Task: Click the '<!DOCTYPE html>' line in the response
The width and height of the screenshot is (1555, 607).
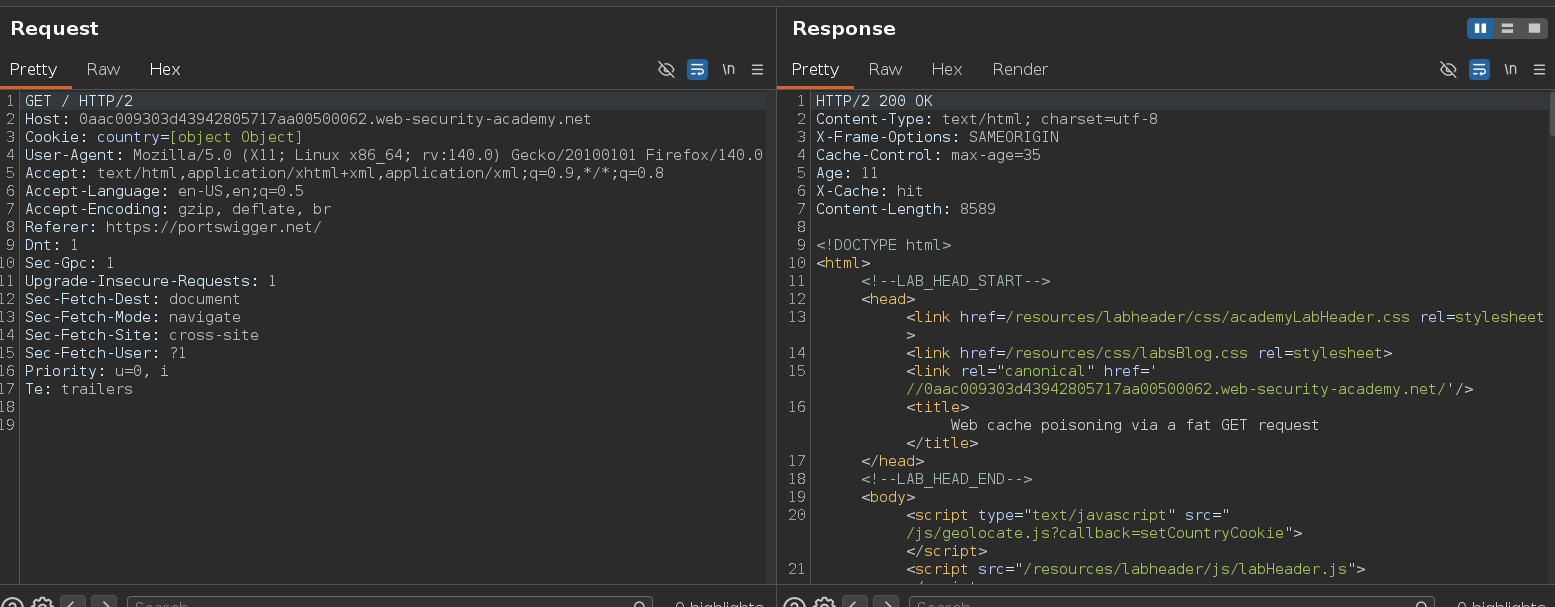Action: click(883, 245)
